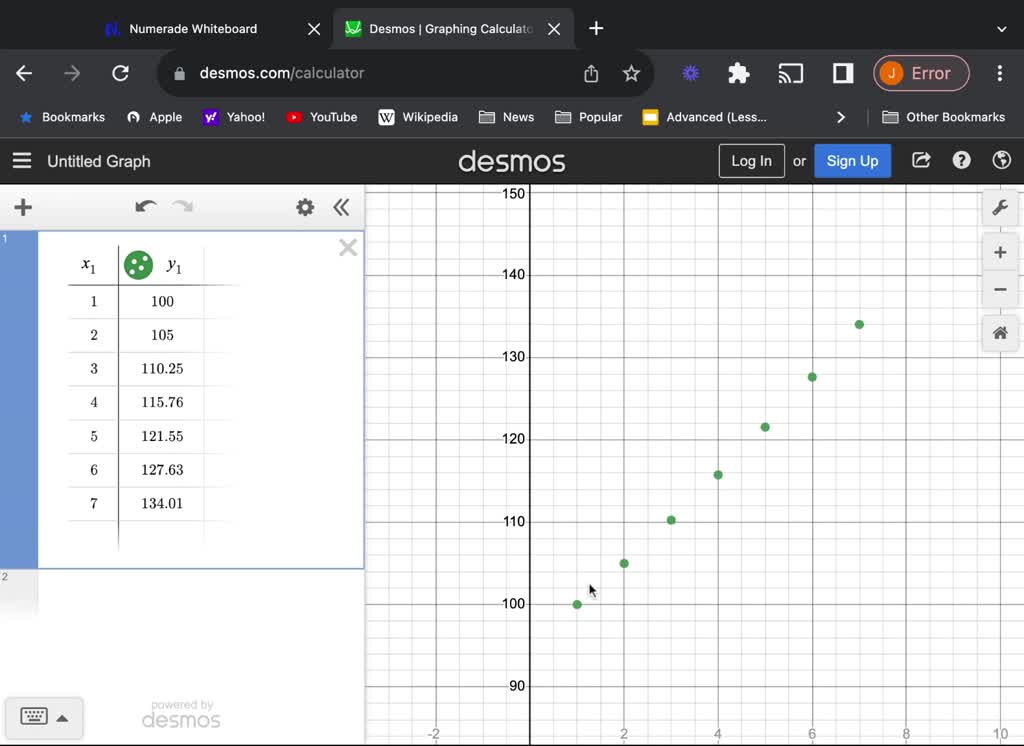Image resolution: width=1024 pixels, height=746 pixels.
Task: Delete the table with the X icon
Action: pos(348,248)
